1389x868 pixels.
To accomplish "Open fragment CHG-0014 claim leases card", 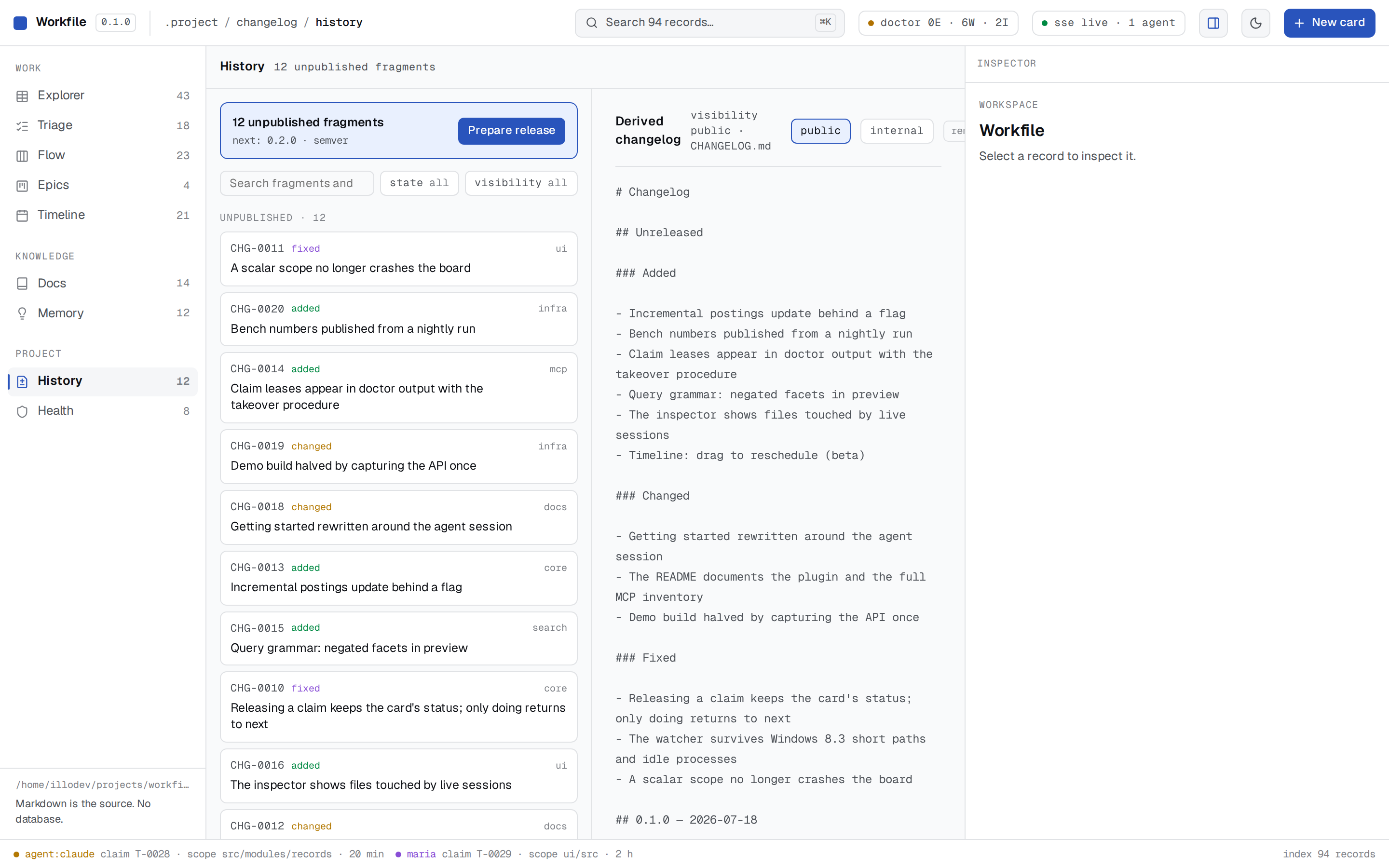I will tap(398, 388).
